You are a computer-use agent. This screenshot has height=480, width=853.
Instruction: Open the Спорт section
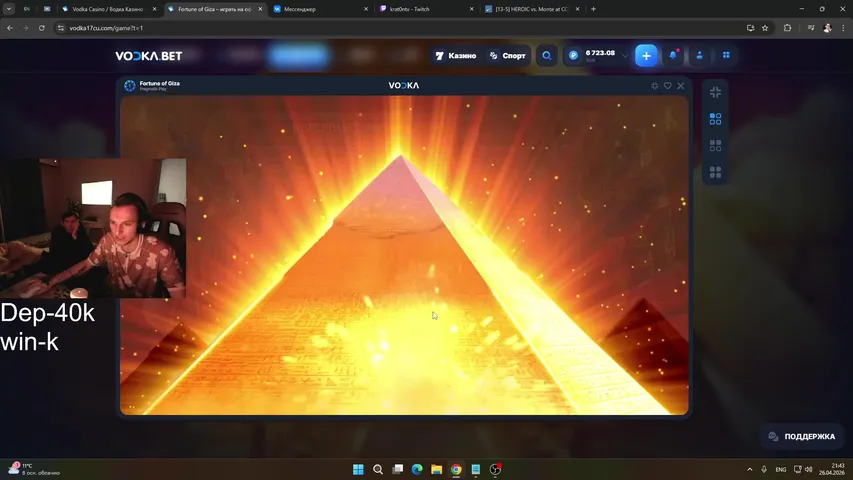tap(507, 56)
